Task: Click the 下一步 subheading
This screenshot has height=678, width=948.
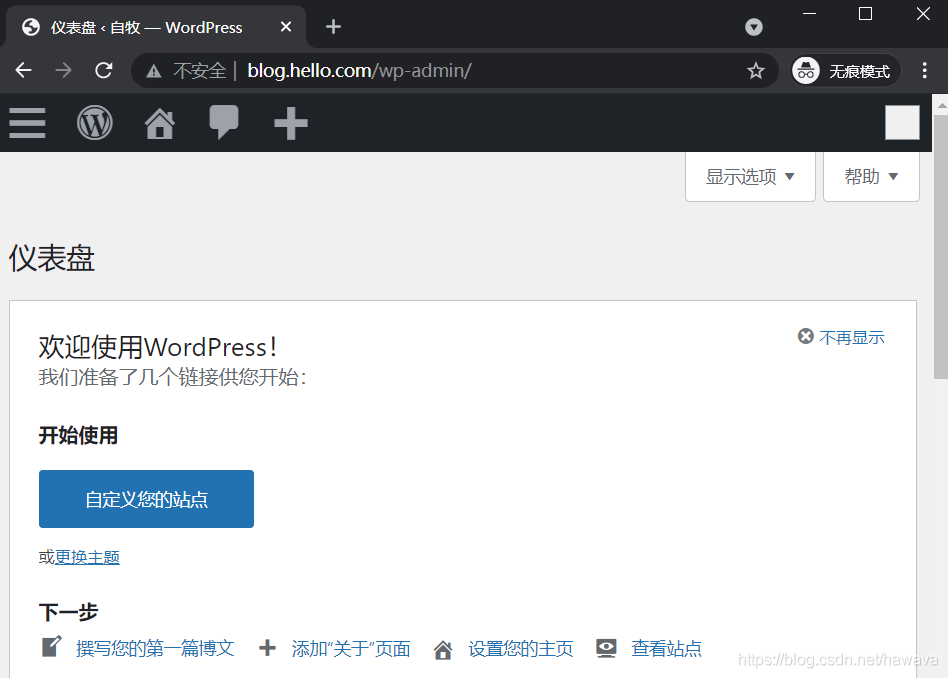Action: click(68, 612)
